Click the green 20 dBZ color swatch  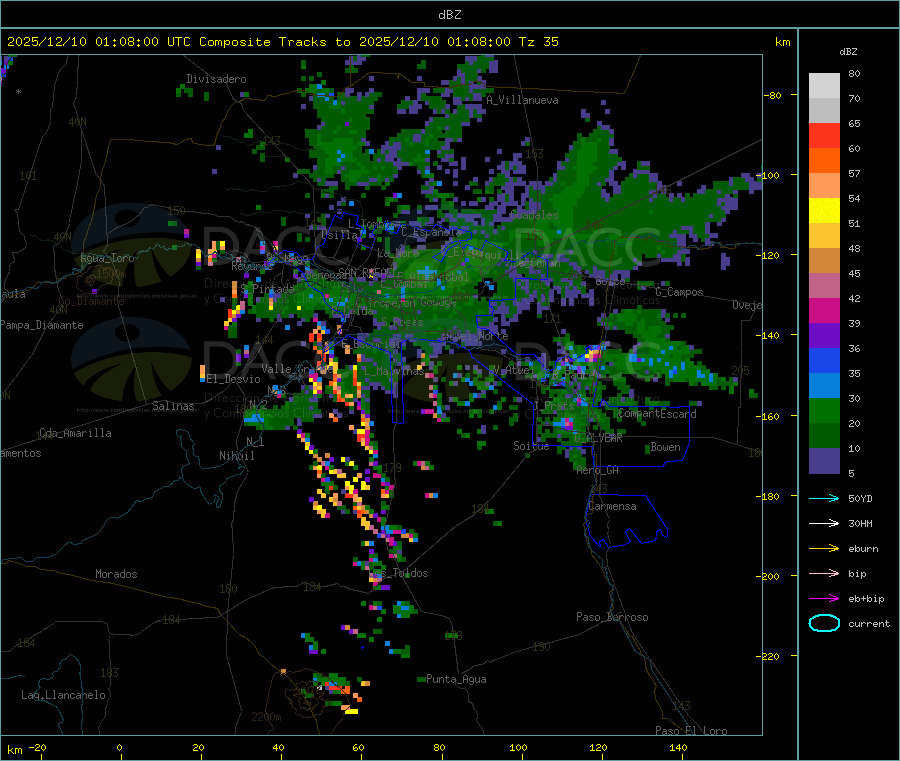(824, 410)
